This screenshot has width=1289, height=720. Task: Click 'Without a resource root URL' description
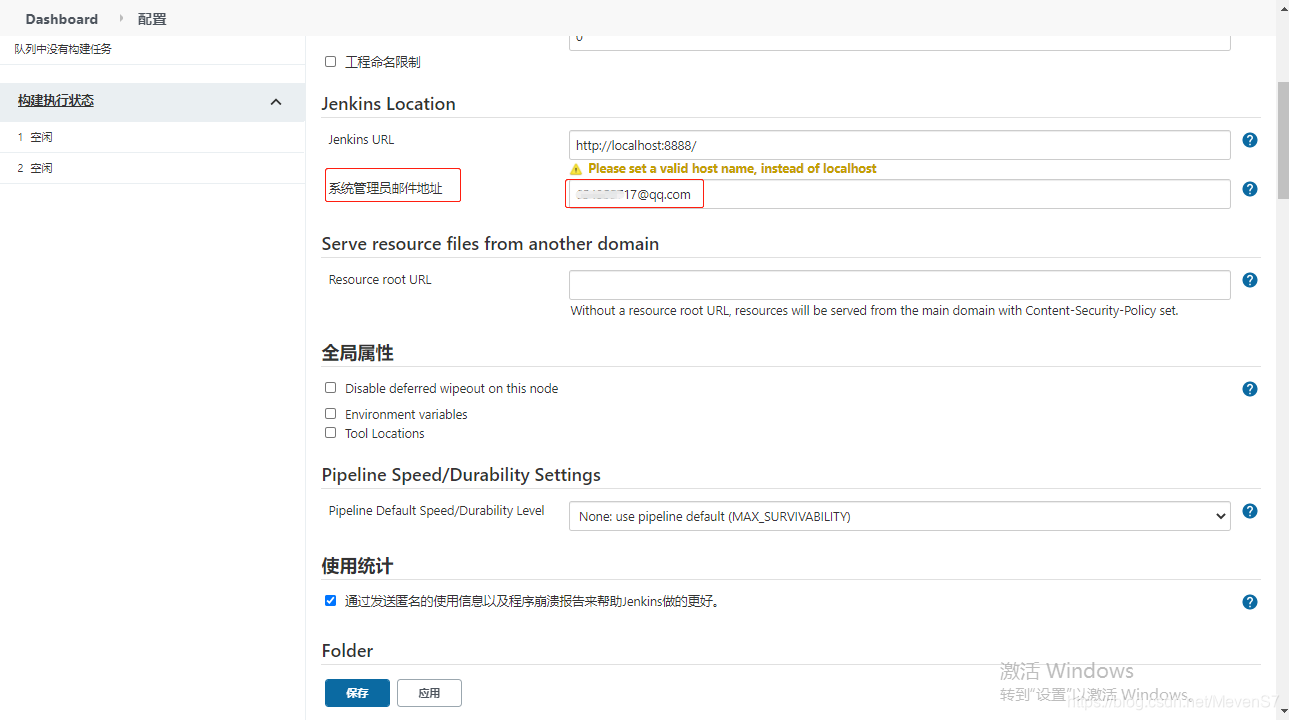pos(874,311)
